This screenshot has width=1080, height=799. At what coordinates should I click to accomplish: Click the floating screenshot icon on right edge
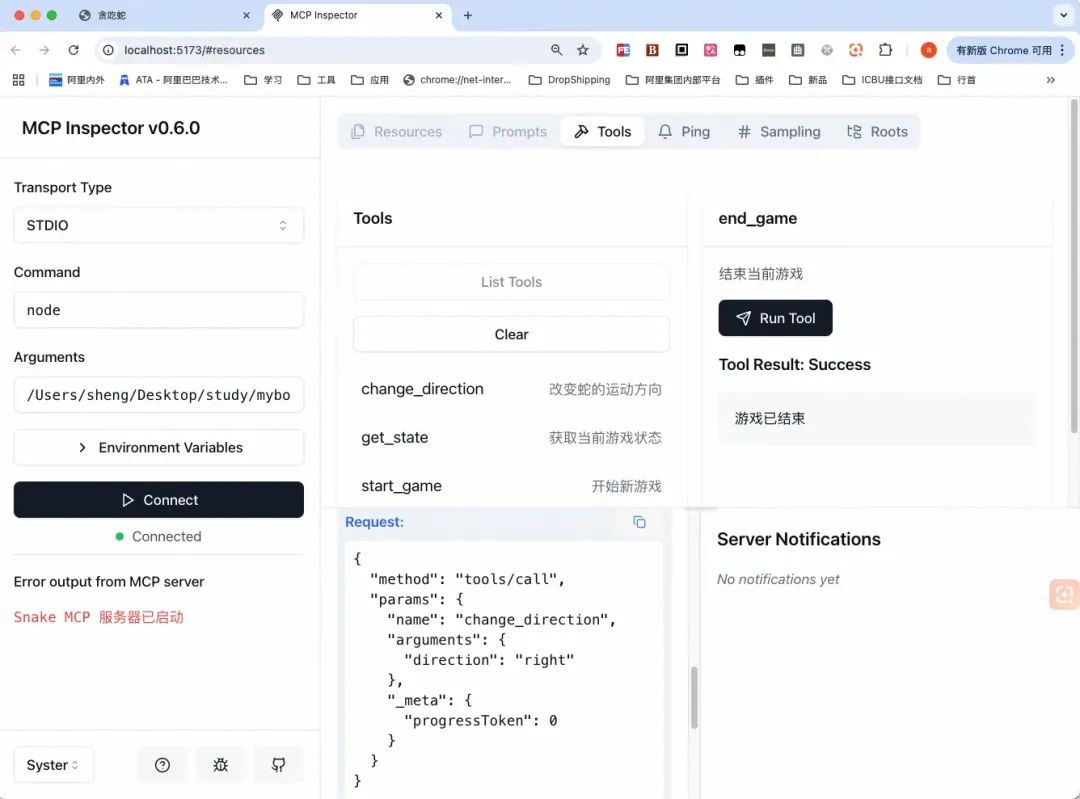click(1064, 595)
